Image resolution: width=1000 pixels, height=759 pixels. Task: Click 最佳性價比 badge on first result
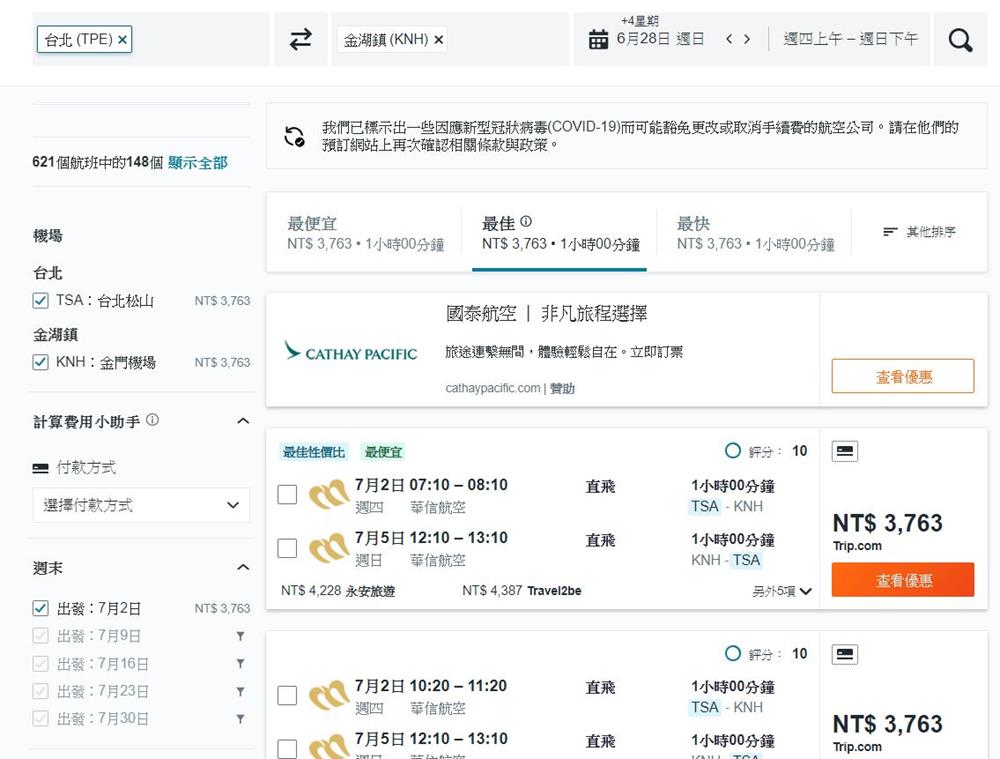tap(314, 452)
